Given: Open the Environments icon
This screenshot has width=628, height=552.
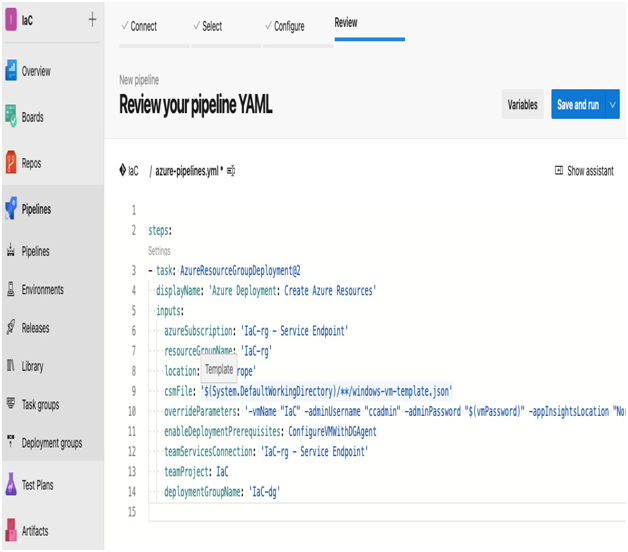Looking at the screenshot, I should (x=11, y=289).
